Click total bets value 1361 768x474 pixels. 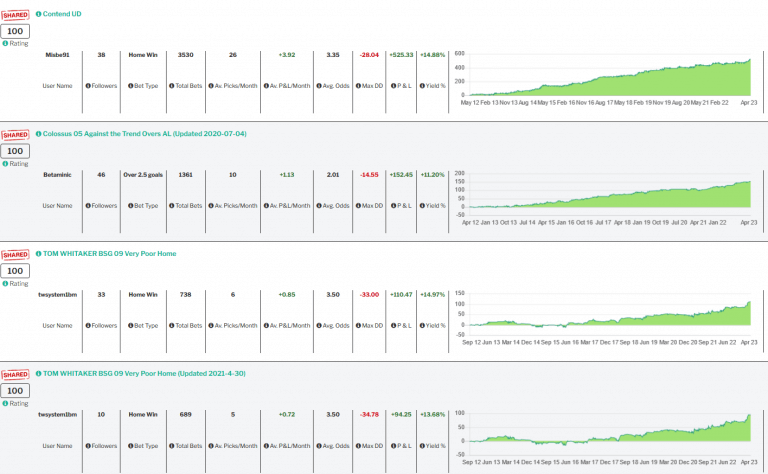pyautogui.click(x=186, y=175)
